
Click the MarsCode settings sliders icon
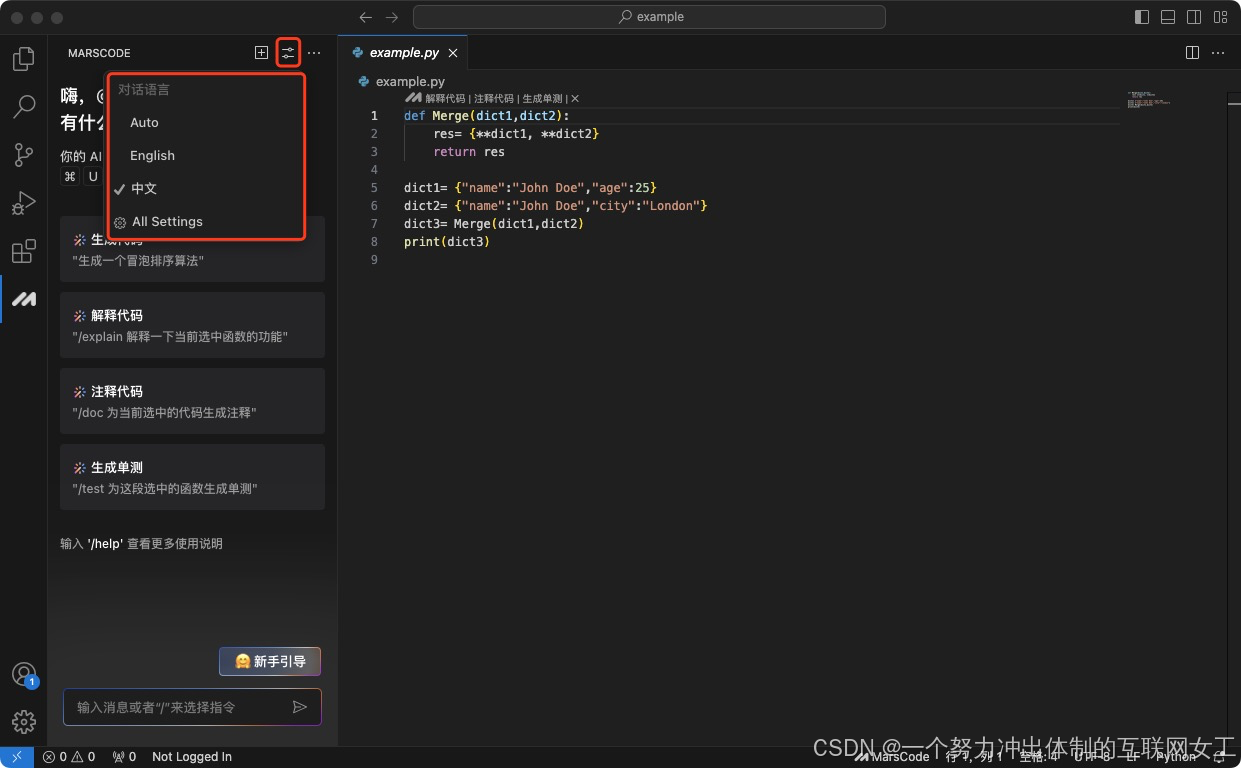288,53
